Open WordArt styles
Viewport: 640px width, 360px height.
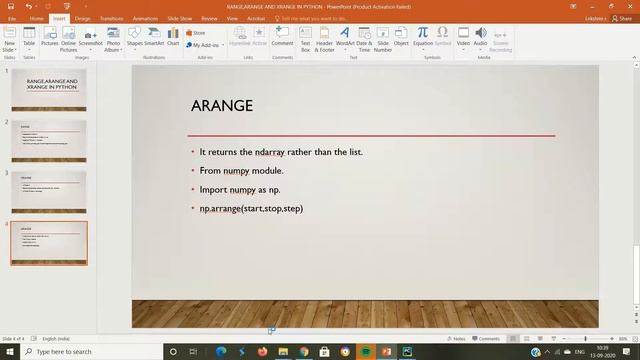(345, 39)
